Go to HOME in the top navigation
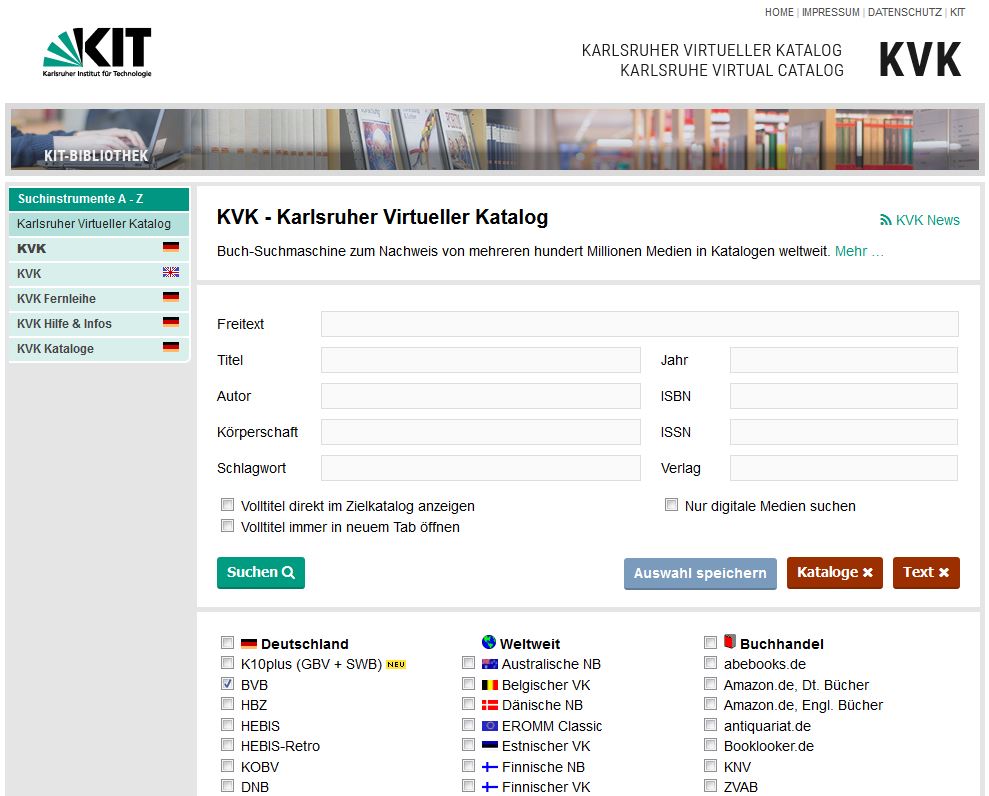This screenshot has height=796, width=989. 779,12
